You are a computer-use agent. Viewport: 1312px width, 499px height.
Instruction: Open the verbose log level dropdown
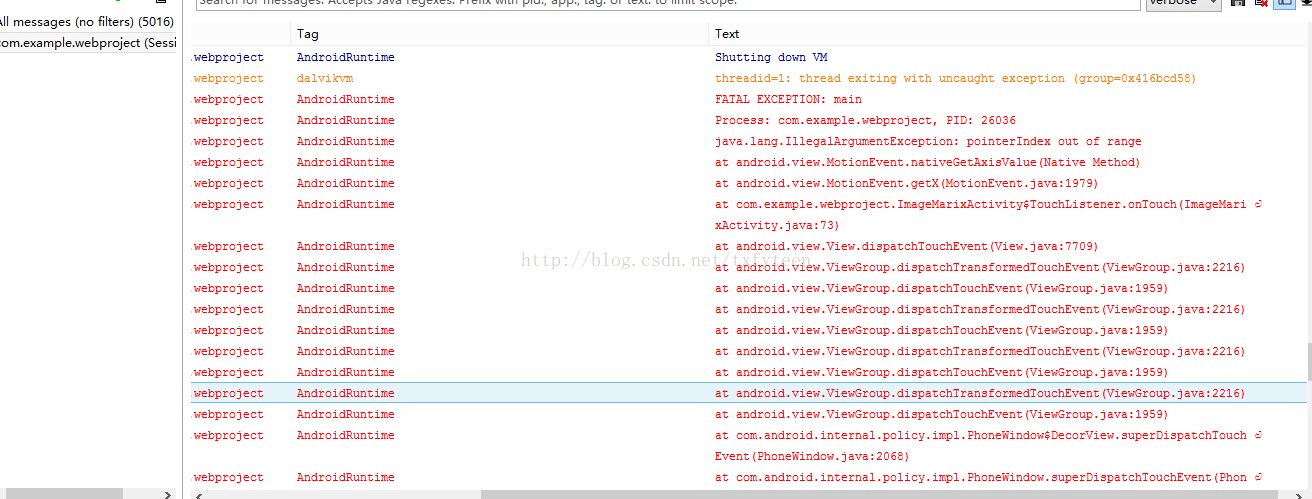1183,4
